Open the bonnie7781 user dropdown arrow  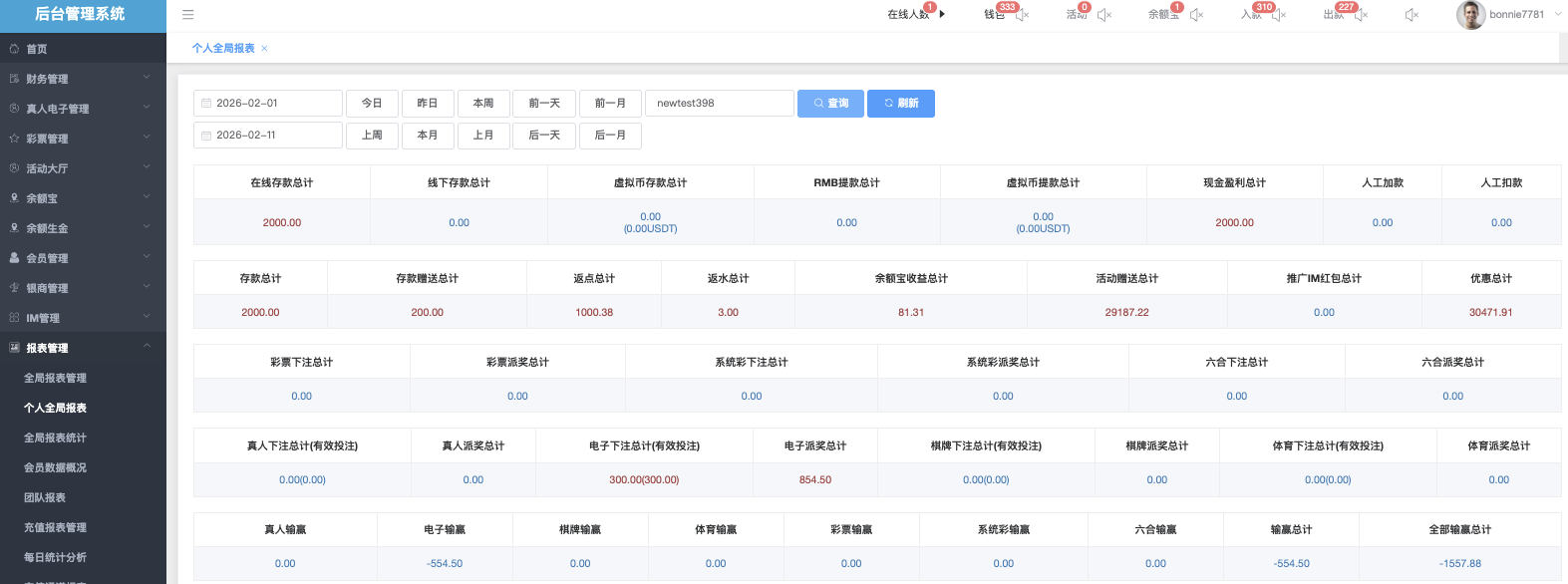pyautogui.click(x=1558, y=14)
